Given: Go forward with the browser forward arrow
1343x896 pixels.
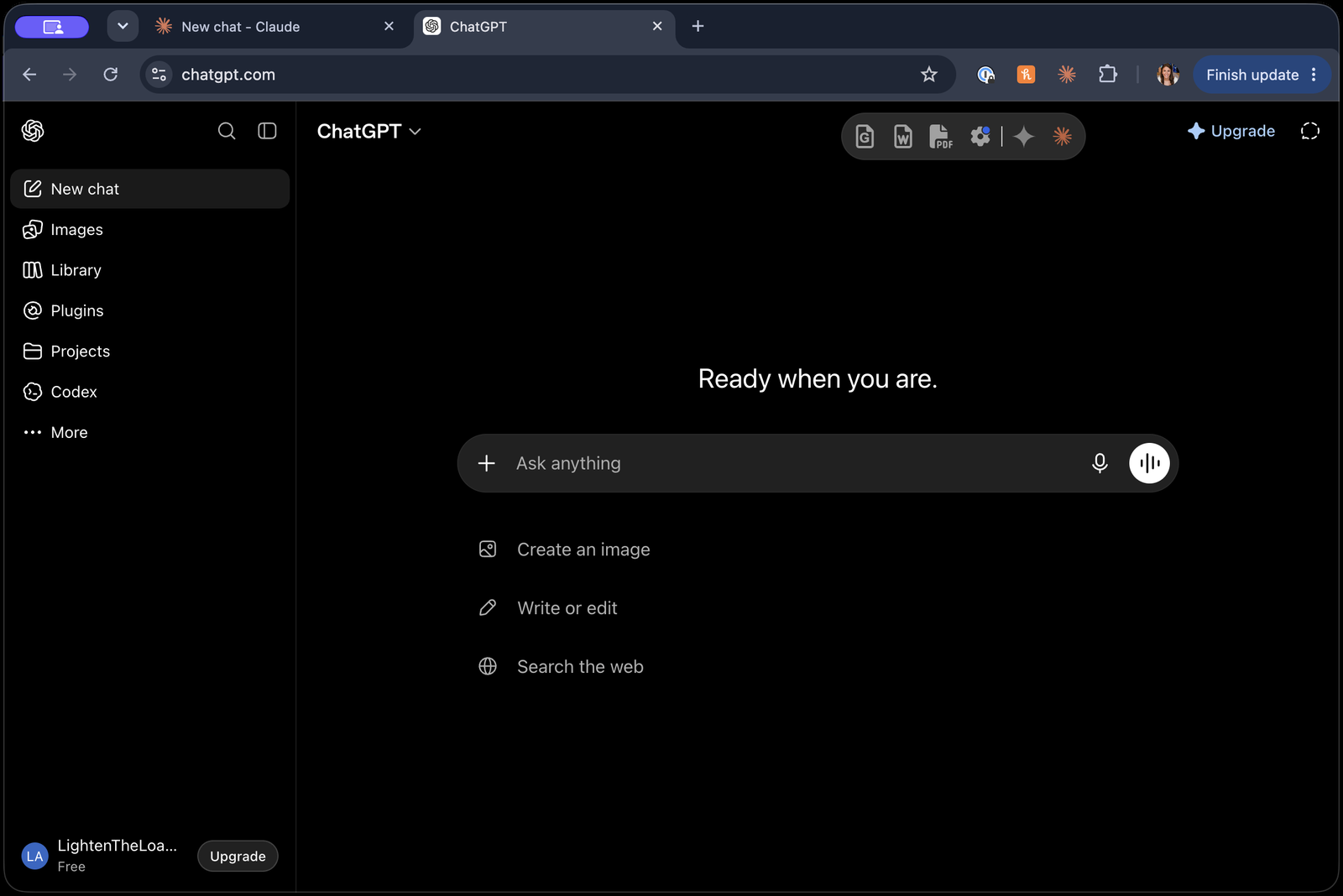Looking at the screenshot, I should click(70, 75).
